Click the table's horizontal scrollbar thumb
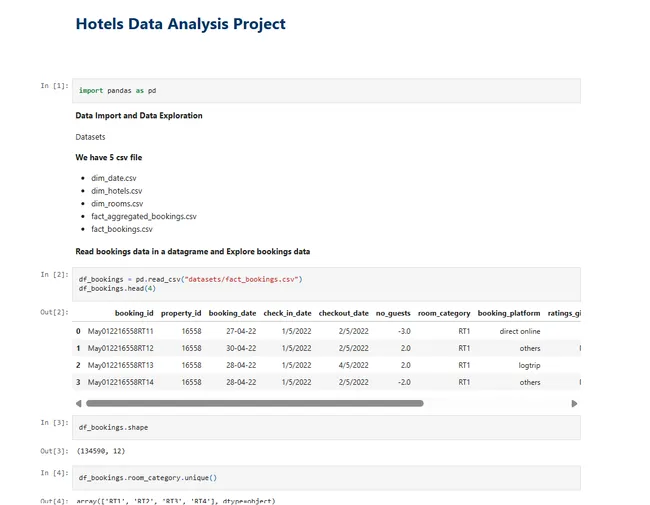Image resolution: width=650 pixels, height=505 pixels. click(255, 403)
